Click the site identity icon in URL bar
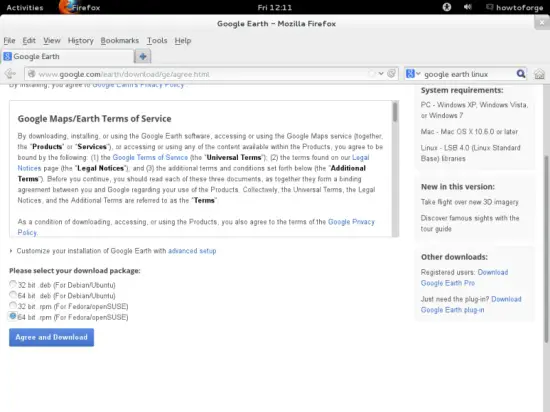 tap(32, 74)
